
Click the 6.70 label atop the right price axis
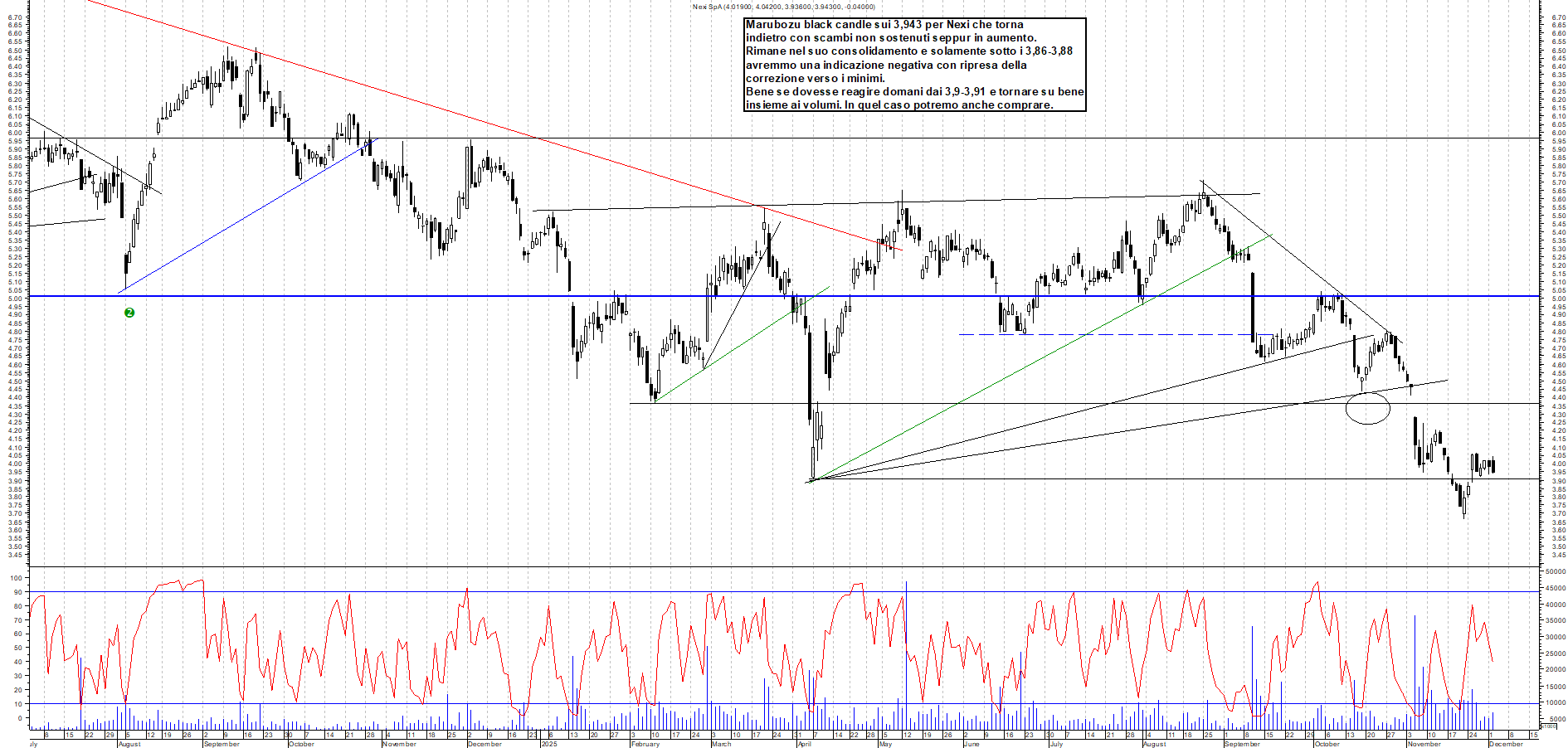pos(1558,17)
